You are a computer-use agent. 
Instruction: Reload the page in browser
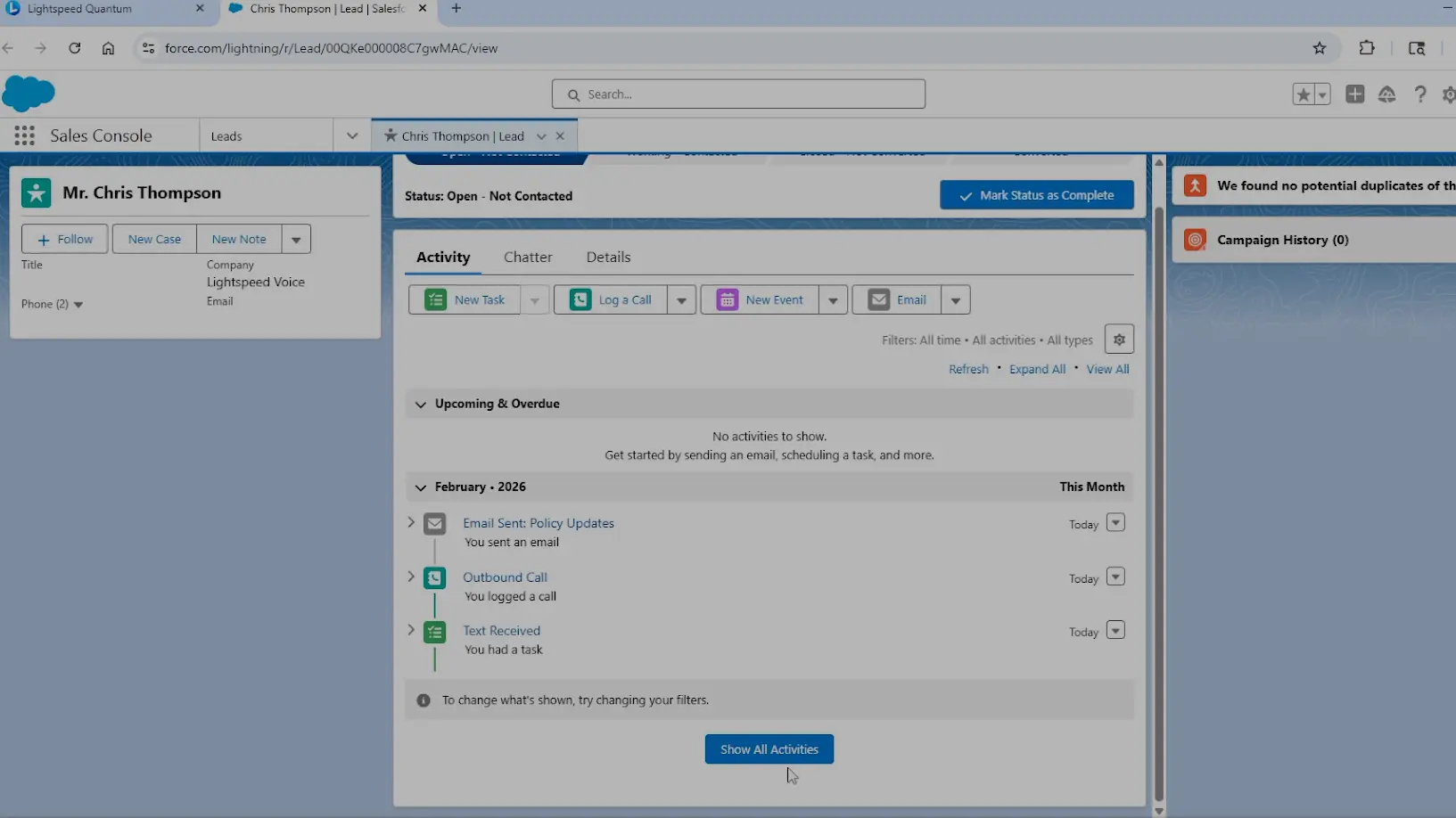click(75, 48)
